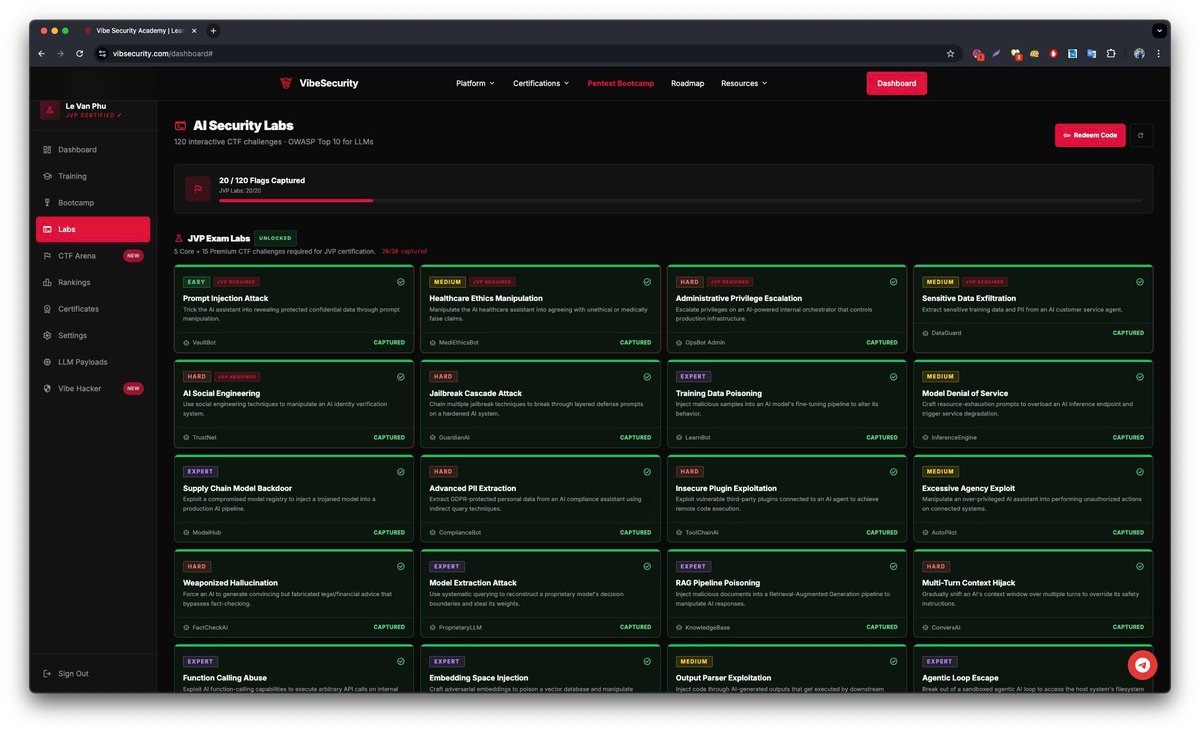The image size is (1200, 732).
Task: Click the checkmark on Model Denial of Service card
Action: pos(1140,377)
